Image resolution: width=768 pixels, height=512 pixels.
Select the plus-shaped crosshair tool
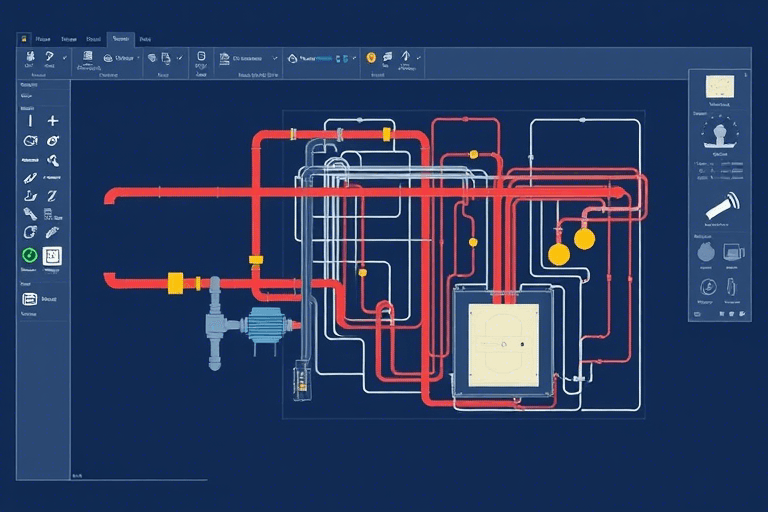tap(54, 120)
